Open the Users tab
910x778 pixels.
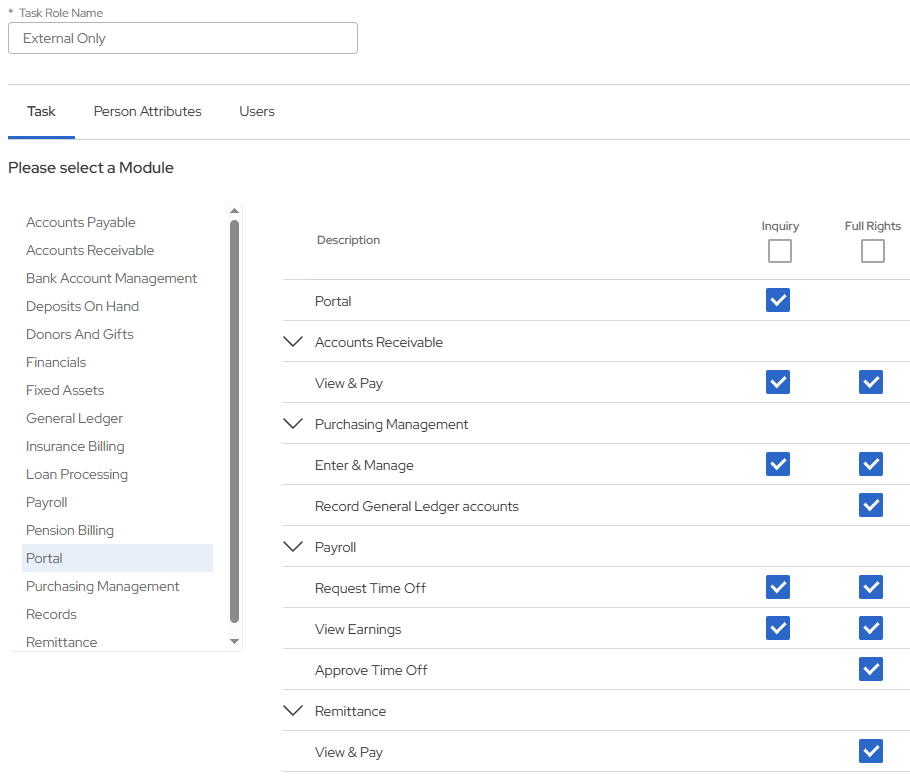257,111
